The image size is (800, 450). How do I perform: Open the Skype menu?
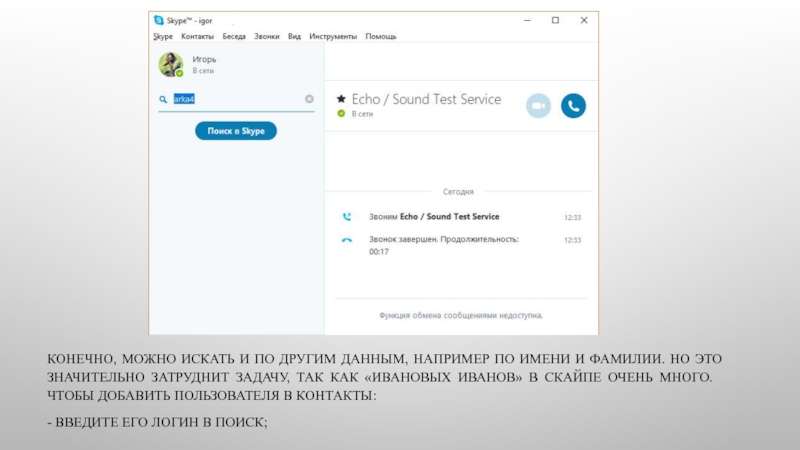(x=163, y=36)
